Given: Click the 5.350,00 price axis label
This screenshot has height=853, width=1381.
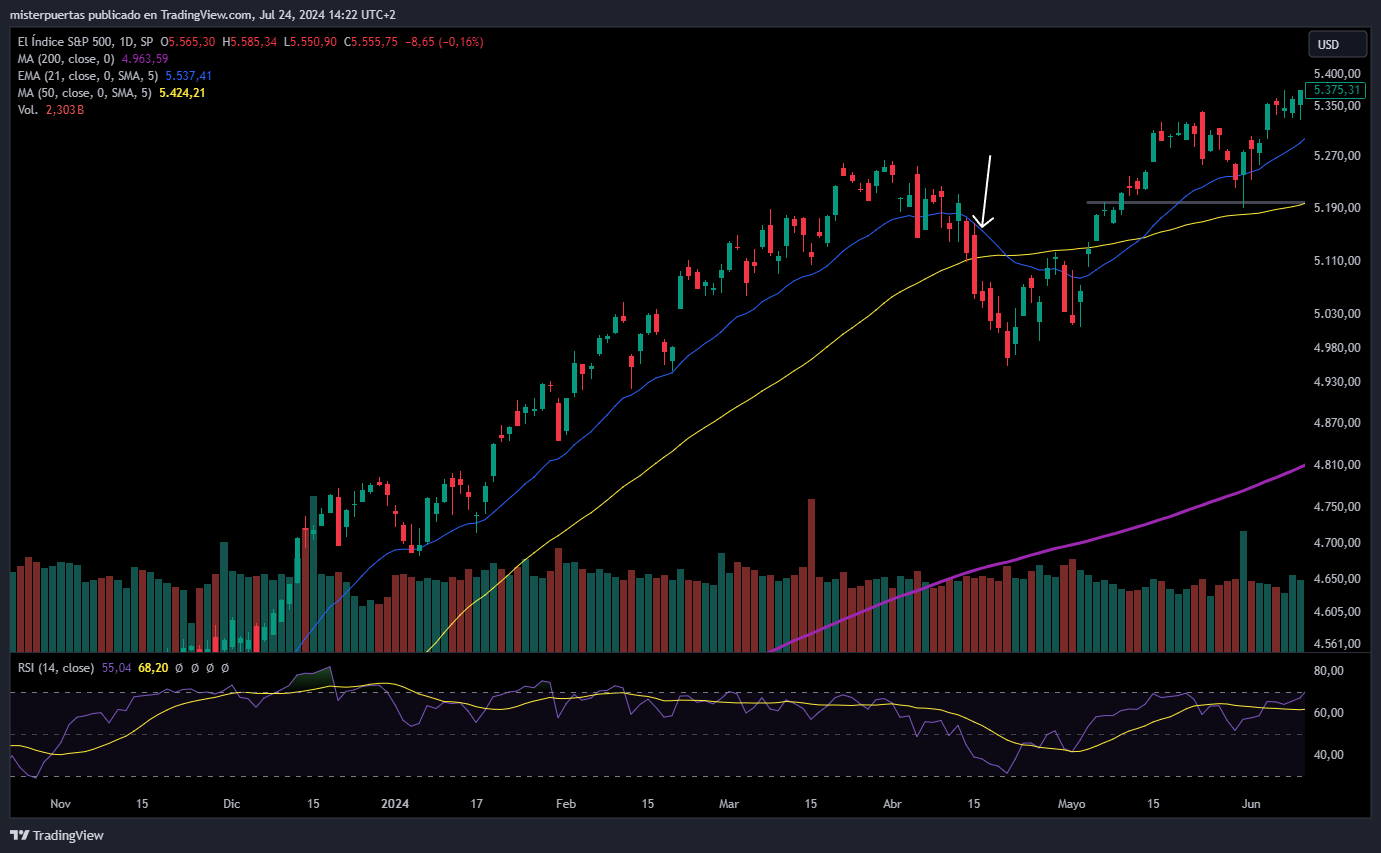Looking at the screenshot, I should [1338, 106].
